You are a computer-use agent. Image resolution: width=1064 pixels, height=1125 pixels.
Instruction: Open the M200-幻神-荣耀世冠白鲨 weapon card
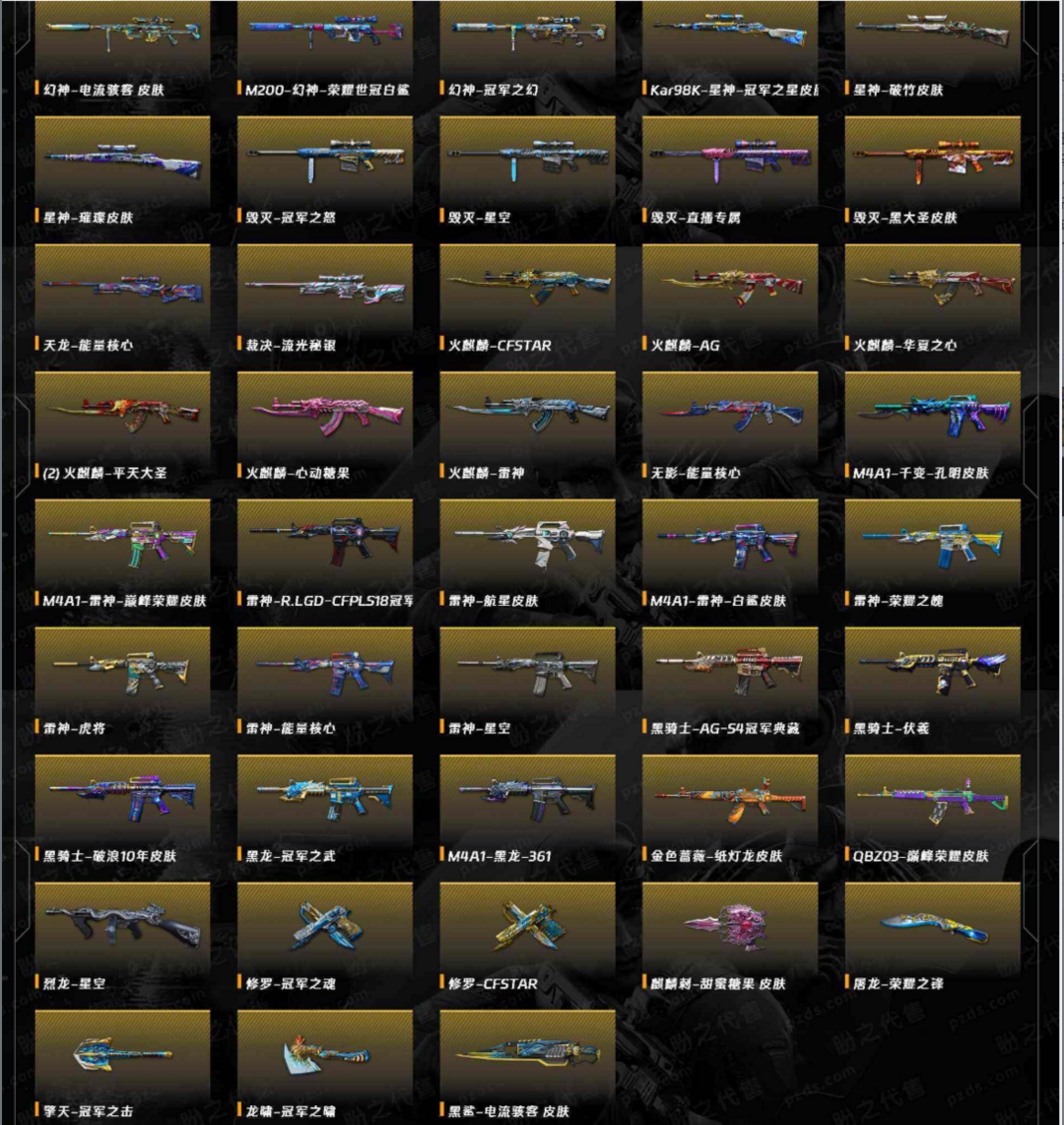tap(325, 50)
